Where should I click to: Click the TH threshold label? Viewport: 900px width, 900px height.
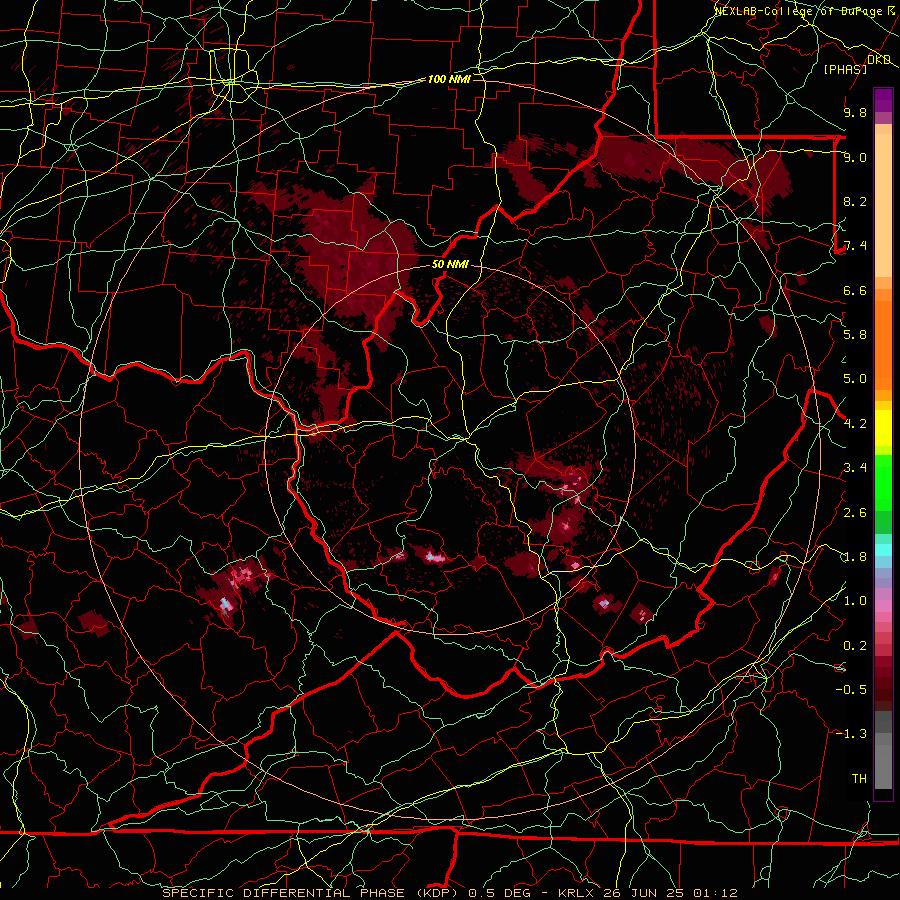coord(859,779)
